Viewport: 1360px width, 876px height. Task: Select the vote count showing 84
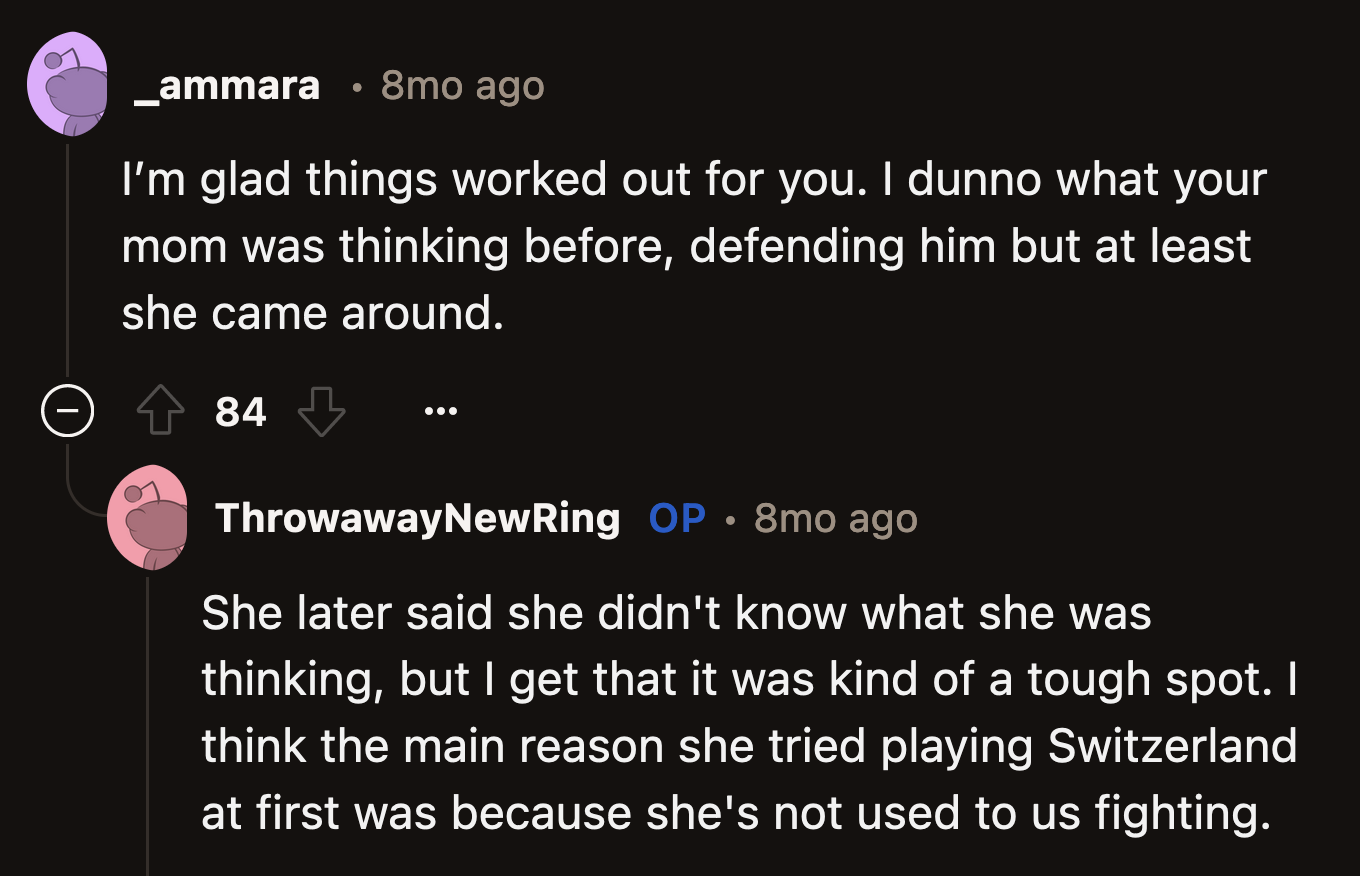240,410
